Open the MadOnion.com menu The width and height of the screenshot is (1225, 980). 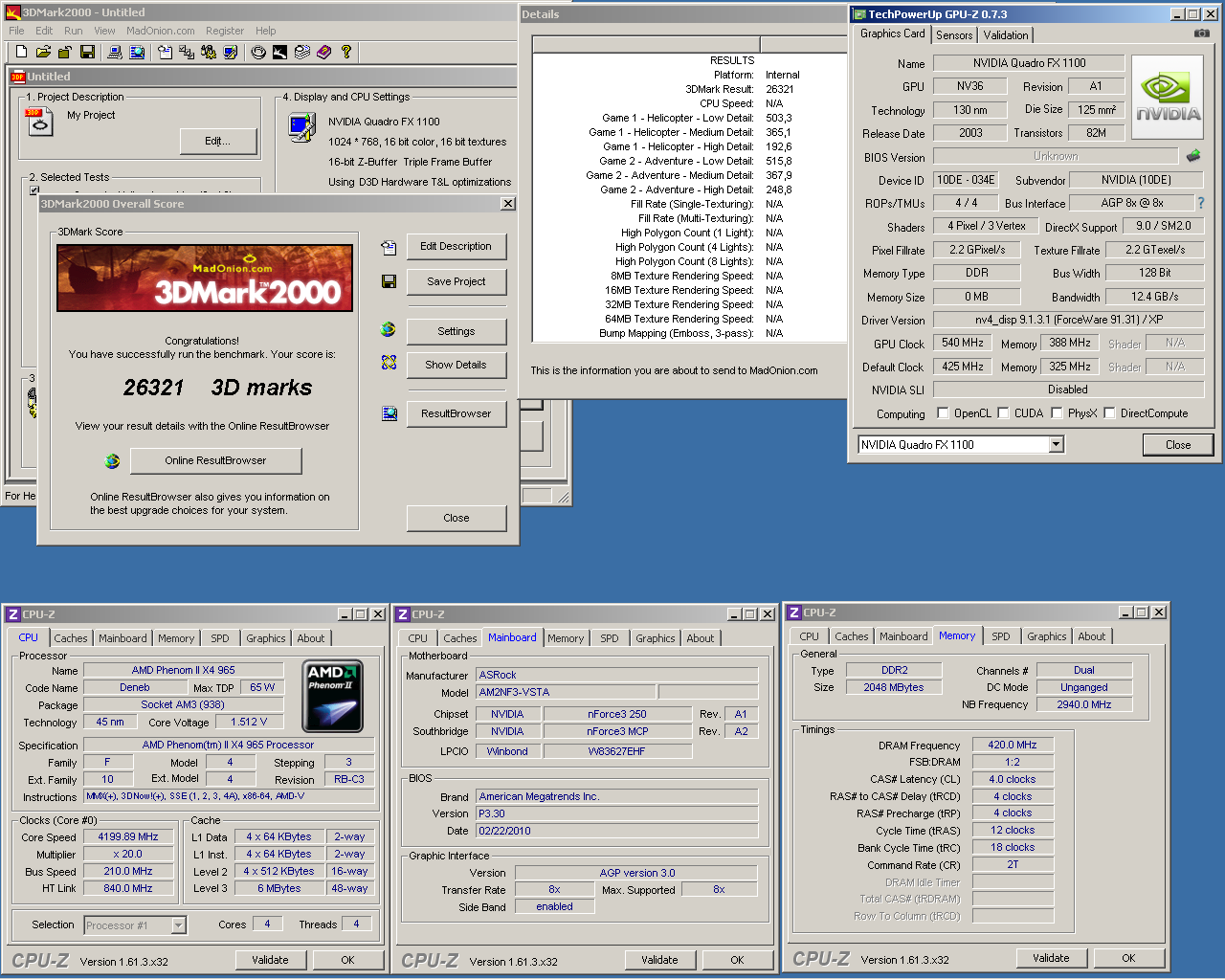160,31
